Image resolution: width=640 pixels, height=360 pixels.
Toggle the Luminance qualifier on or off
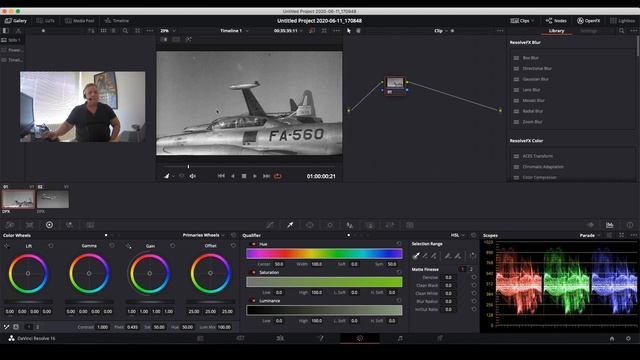[x=253, y=301]
